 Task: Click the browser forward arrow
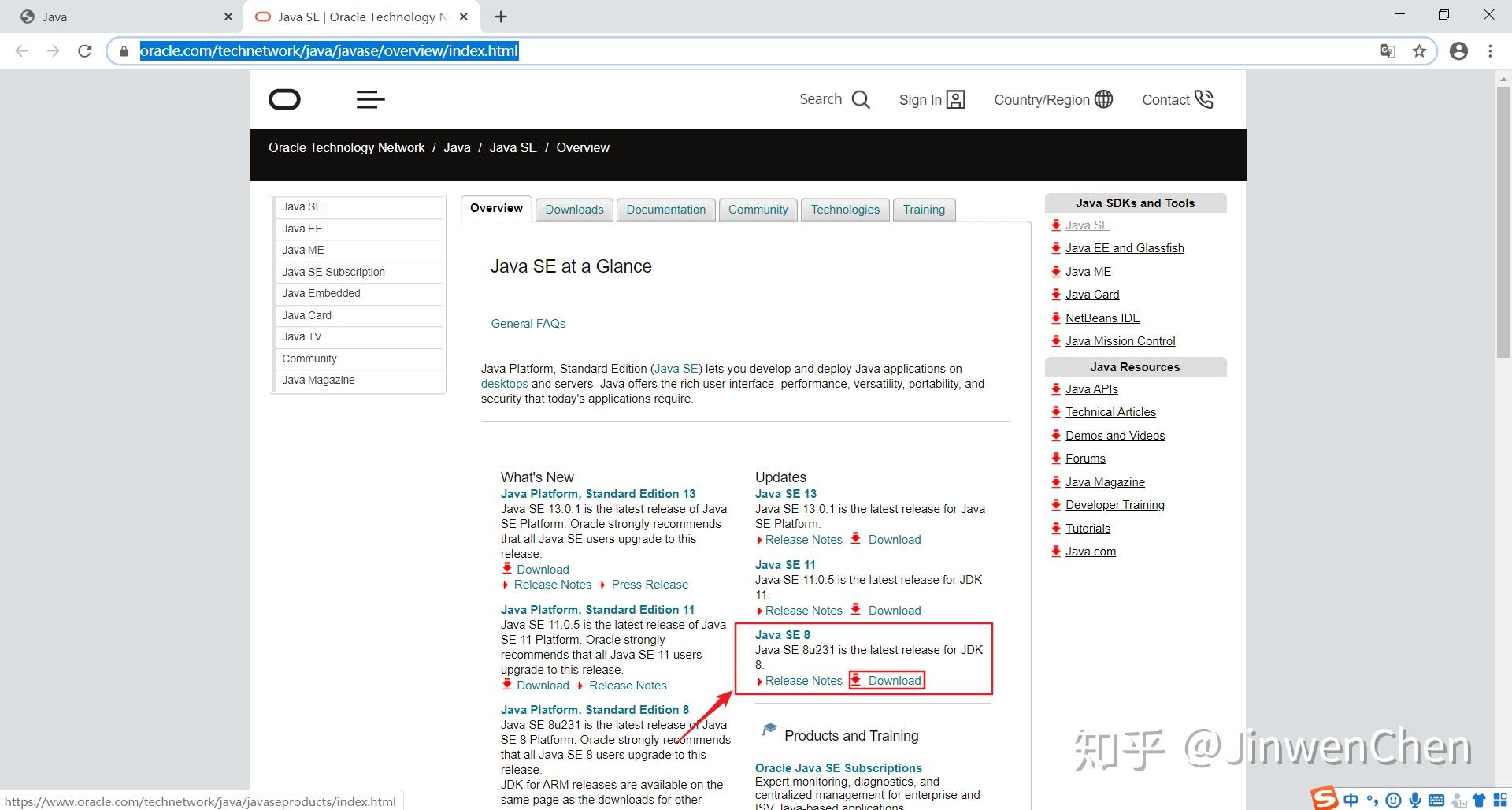coord(53,51)
